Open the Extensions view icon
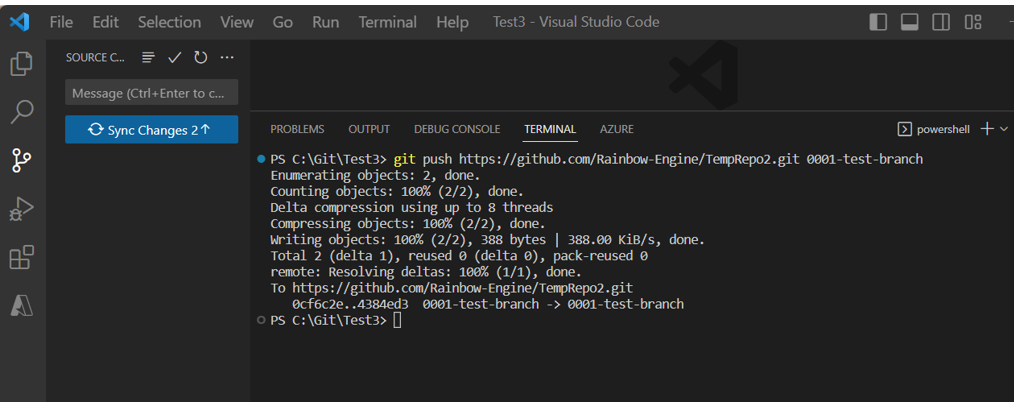 point(21,257)
